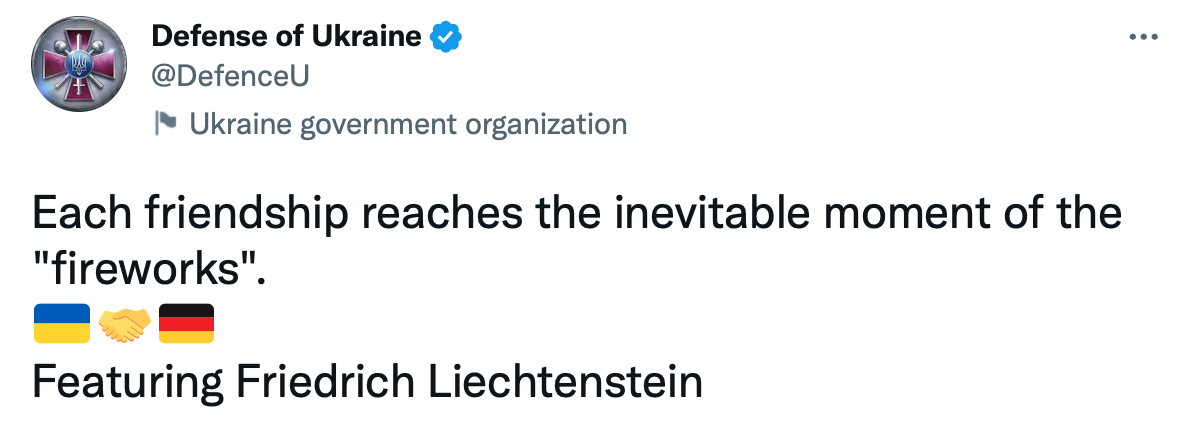Viewport: 1184px width, 430px height.
Task: Click the name "Liechtenstein" in last line
Action: tap(566, 382)
